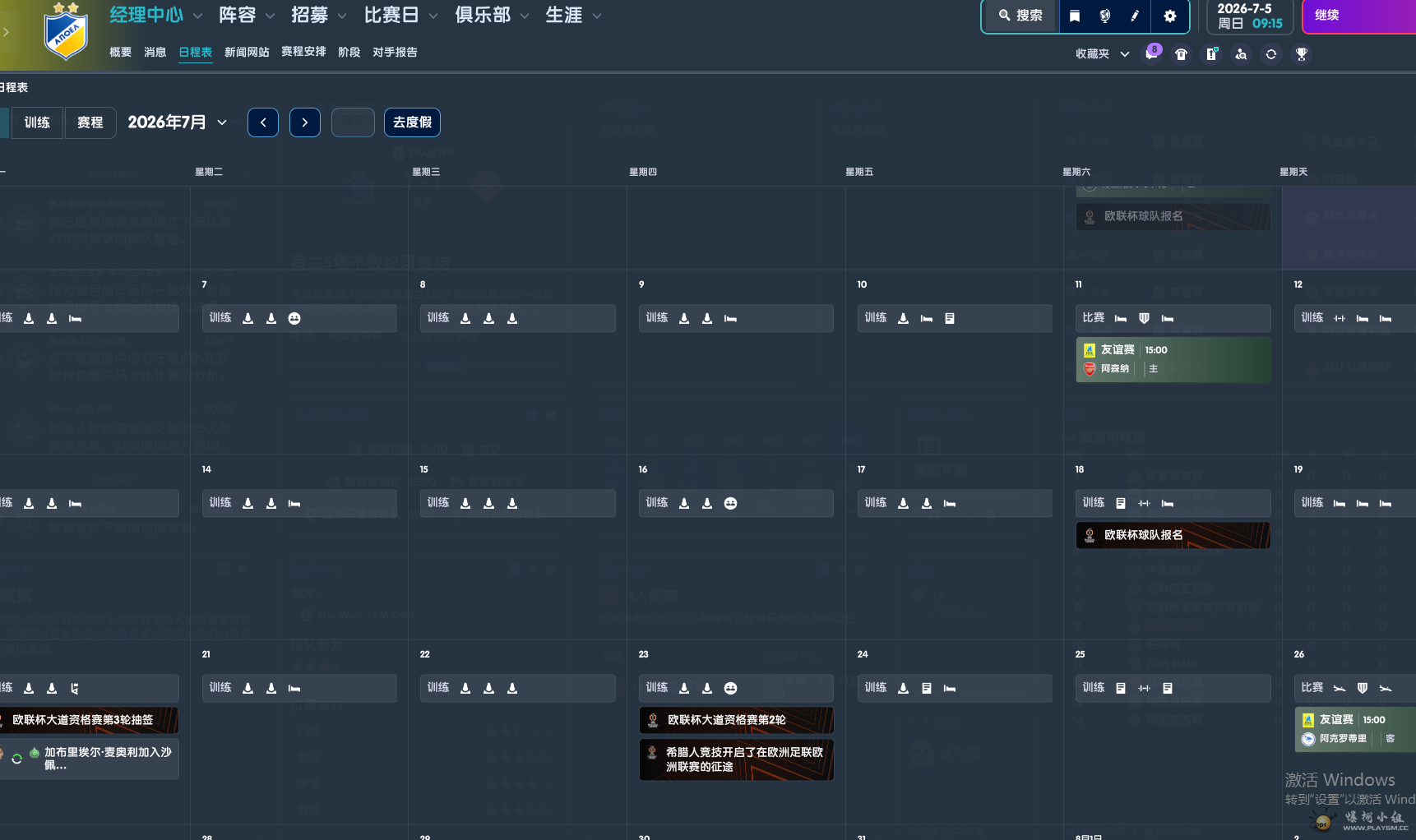The width and height of the screenshot is (1416, 840).
Task: Open the settings gear icon
Action: (1170, 16)
